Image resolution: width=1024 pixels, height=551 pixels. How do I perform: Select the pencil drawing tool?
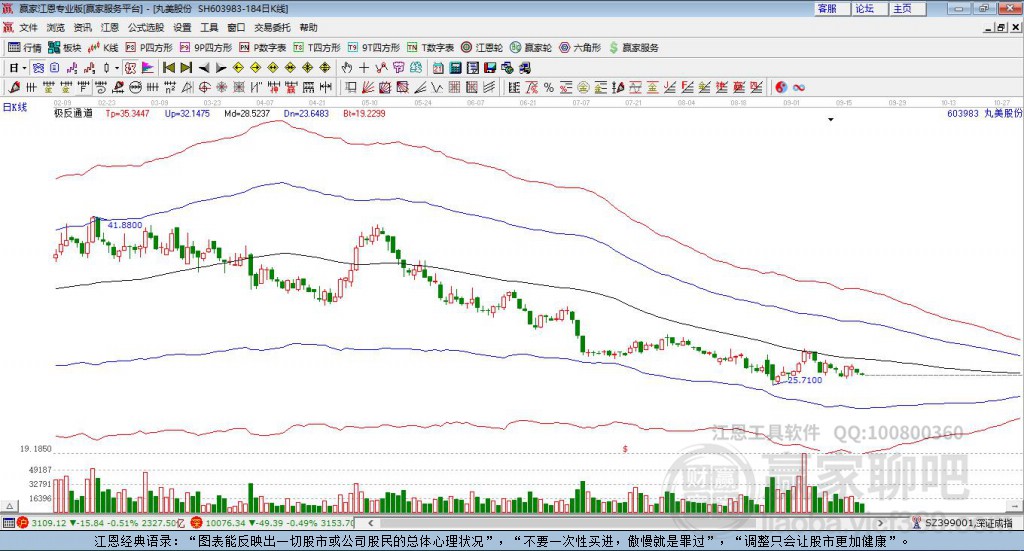14,87
